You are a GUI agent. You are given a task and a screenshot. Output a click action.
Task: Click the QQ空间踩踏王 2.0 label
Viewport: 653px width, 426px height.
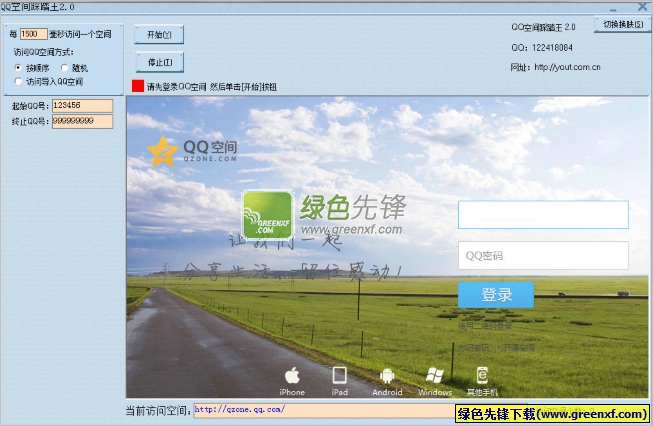543,27
